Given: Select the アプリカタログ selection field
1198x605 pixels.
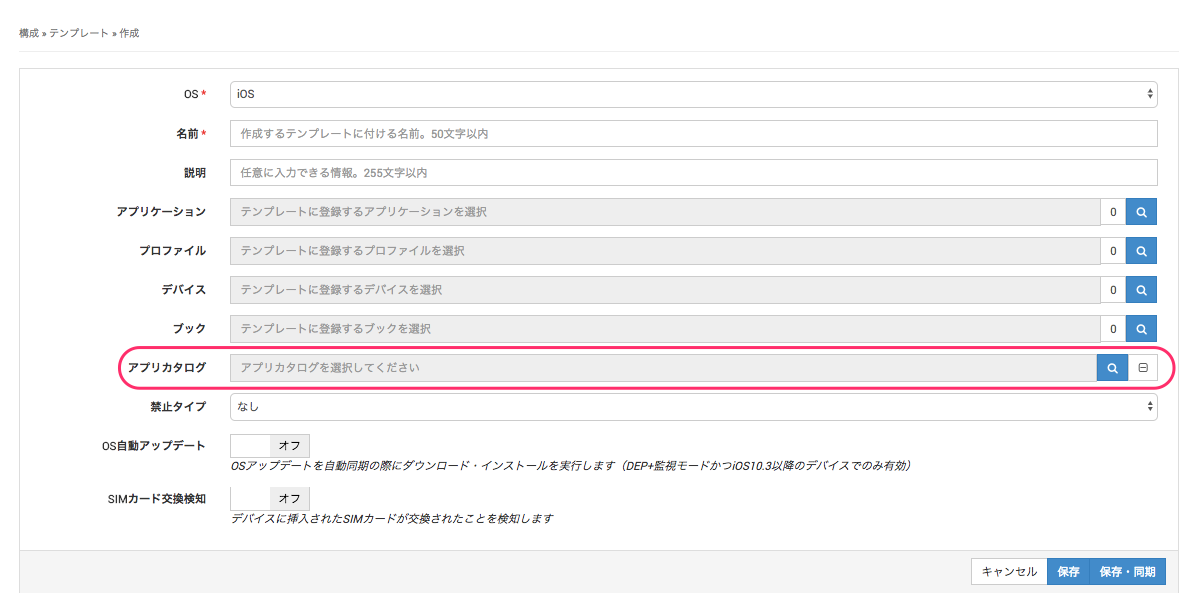Looking at the screenshot, I should click(663, 368).
